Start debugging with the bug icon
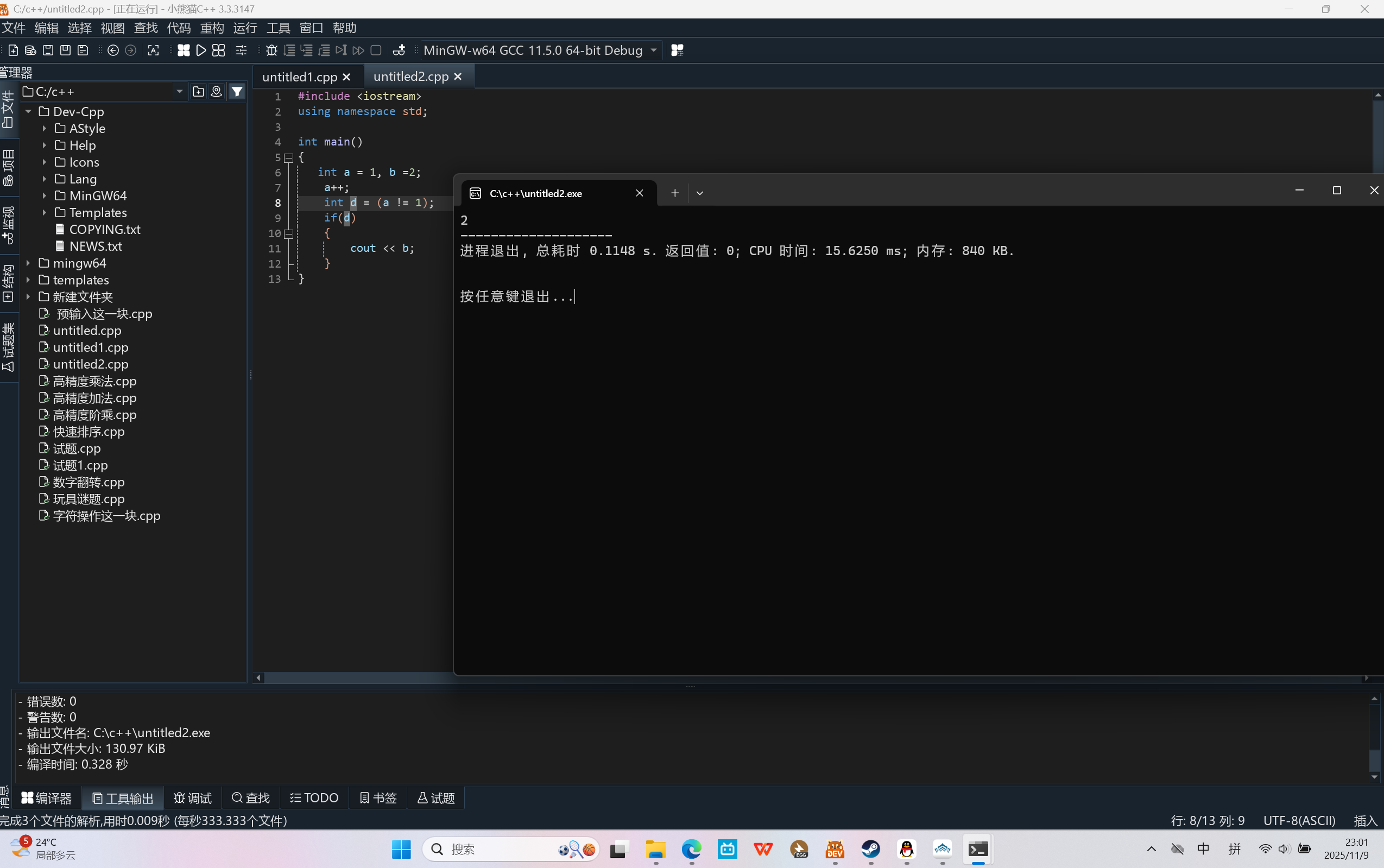Screen dimensions: 1384x868 click(271, 50)
